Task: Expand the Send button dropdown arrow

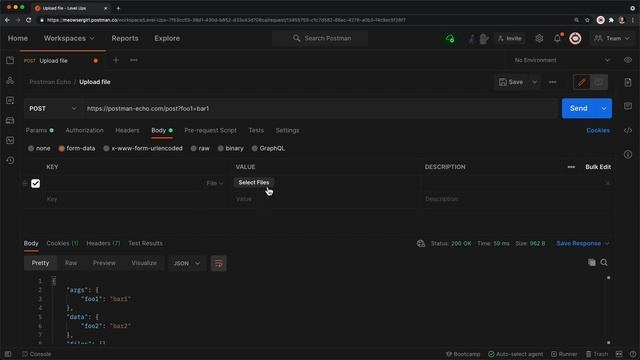Action: [604, 109]
